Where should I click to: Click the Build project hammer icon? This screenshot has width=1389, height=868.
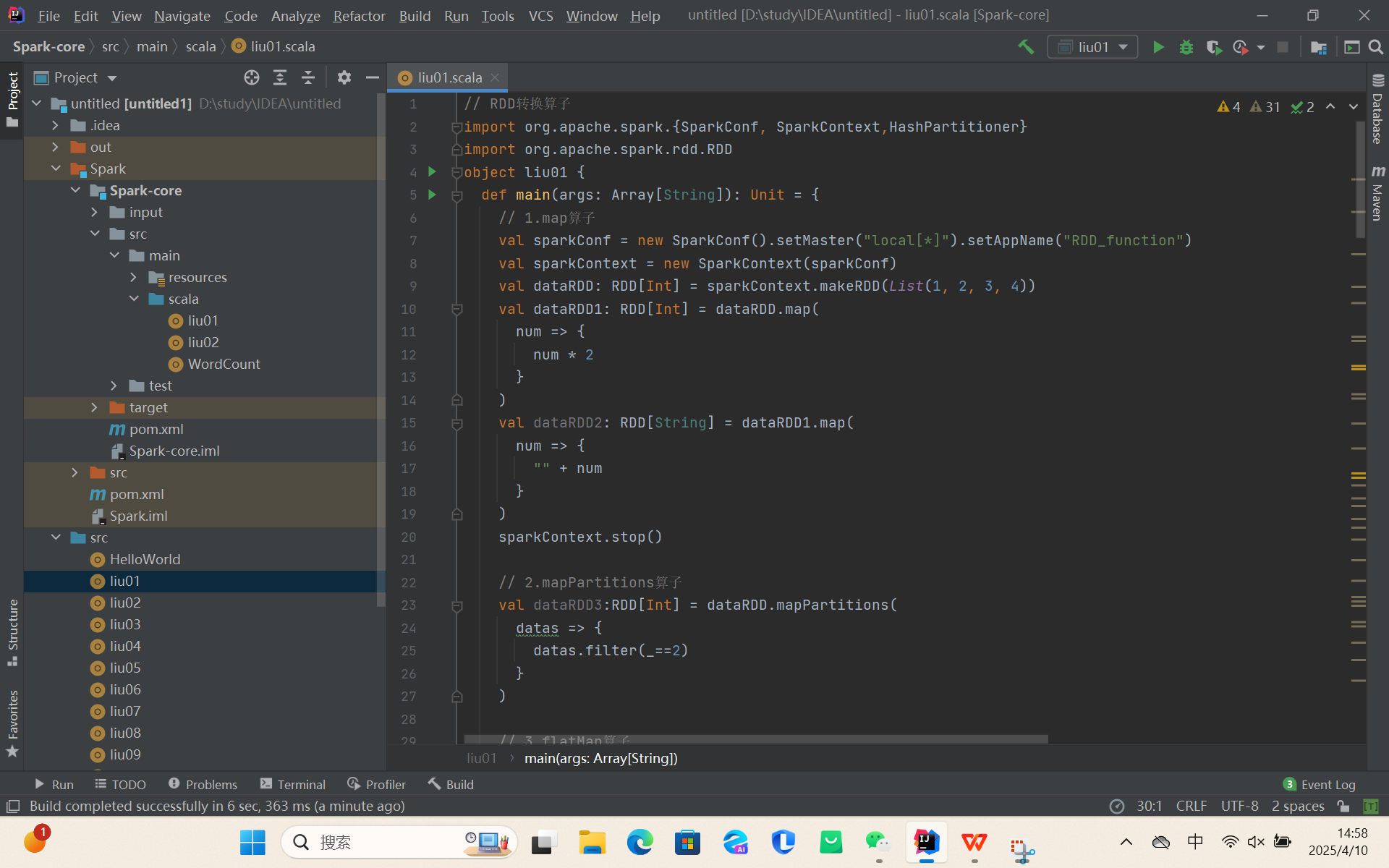pos(1026,47)
